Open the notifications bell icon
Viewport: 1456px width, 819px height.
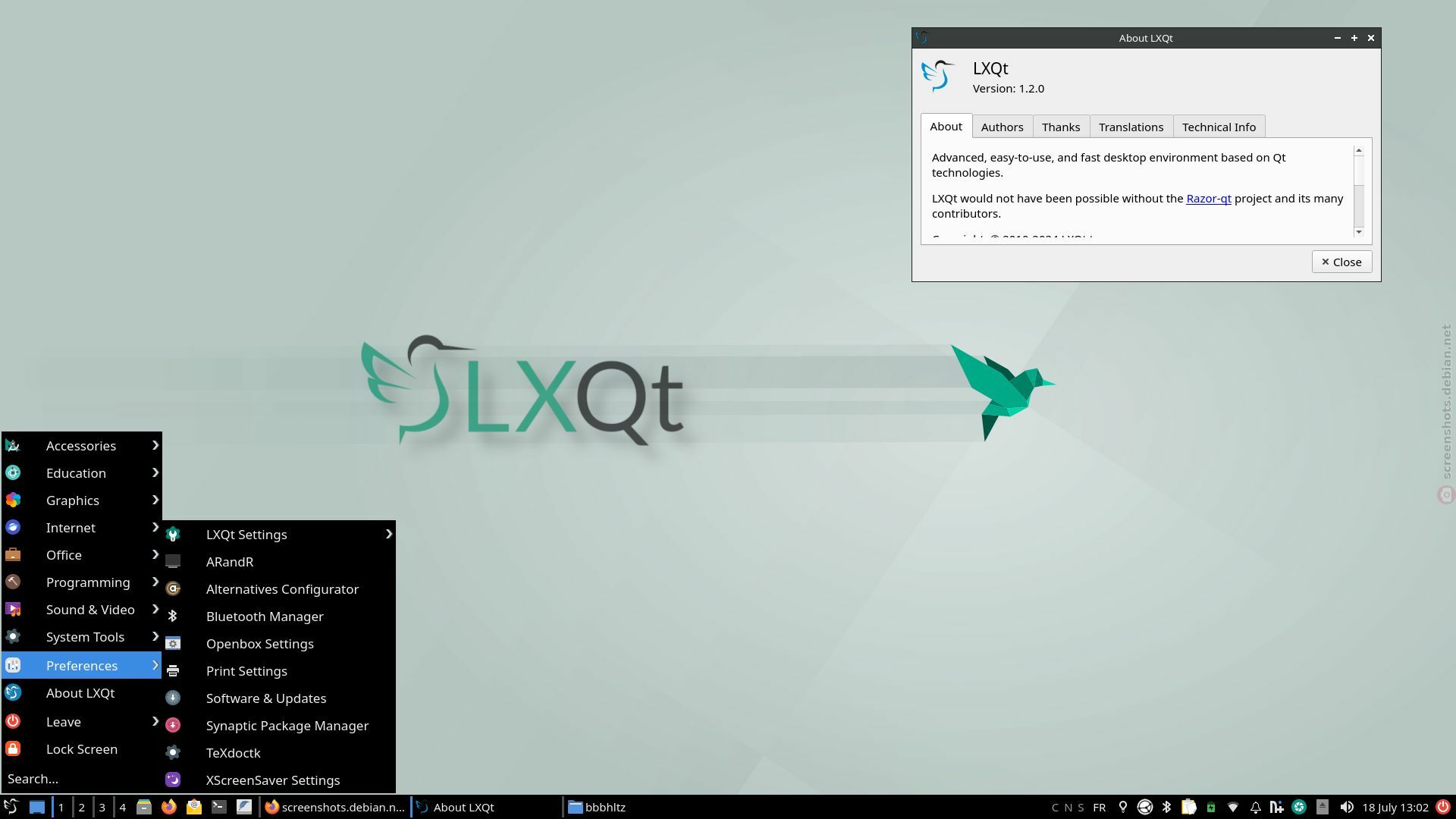[1255, 807]
